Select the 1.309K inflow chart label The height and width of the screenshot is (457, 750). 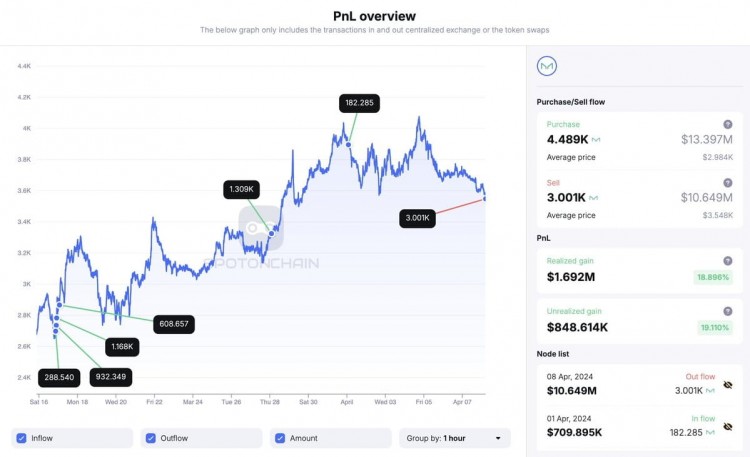point(243,188)
